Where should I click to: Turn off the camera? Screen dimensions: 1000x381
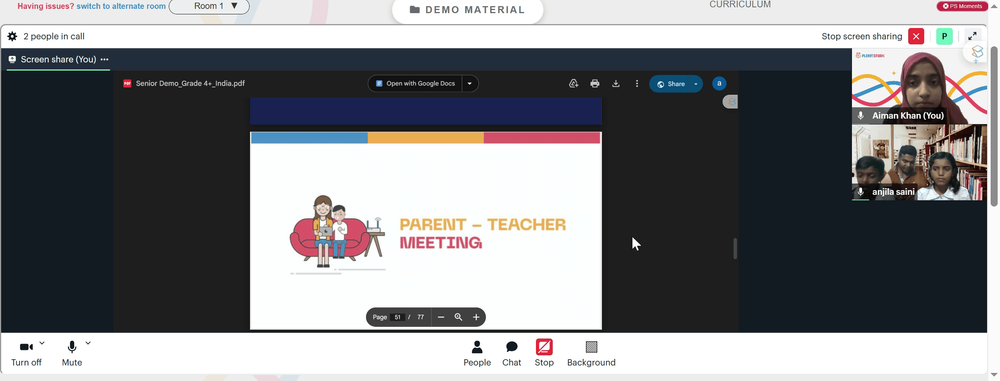pos(26,354)
